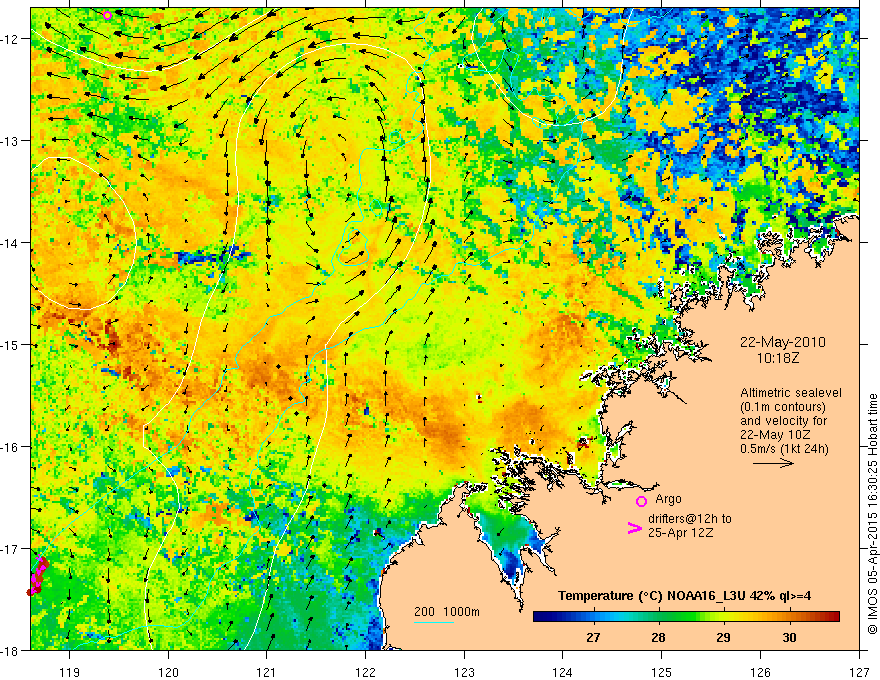Click the latitude axis label -18
This screenshot has height=680, width=880.
point(11,650)
